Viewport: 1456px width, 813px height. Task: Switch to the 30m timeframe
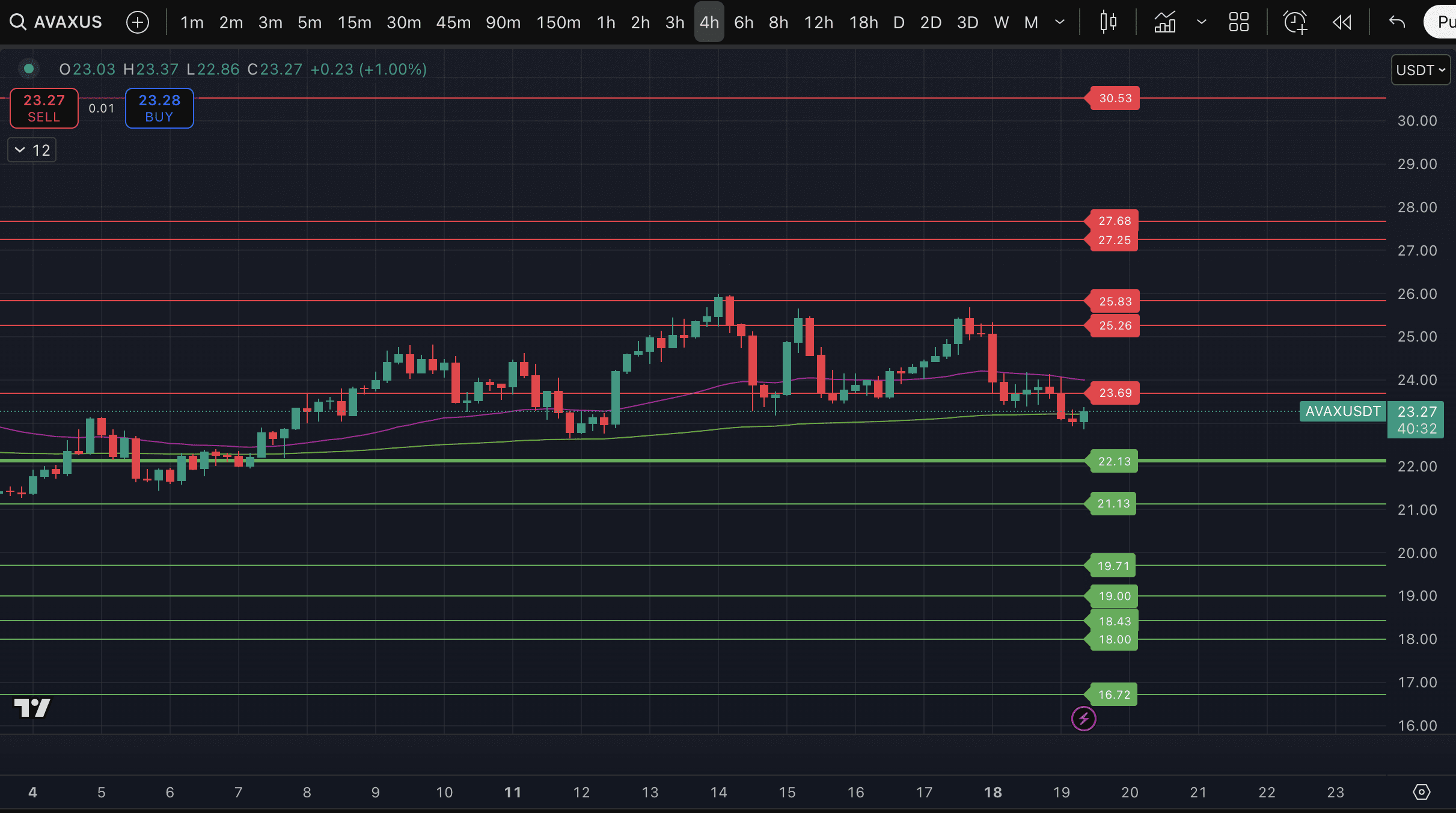[x=403, y=22]
